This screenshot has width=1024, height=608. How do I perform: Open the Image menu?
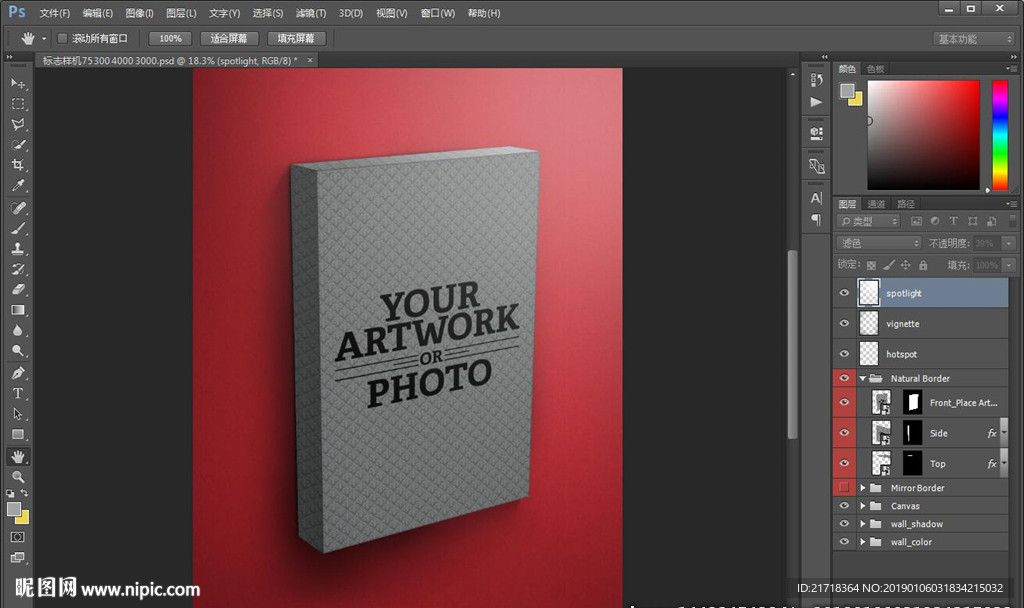140,13
